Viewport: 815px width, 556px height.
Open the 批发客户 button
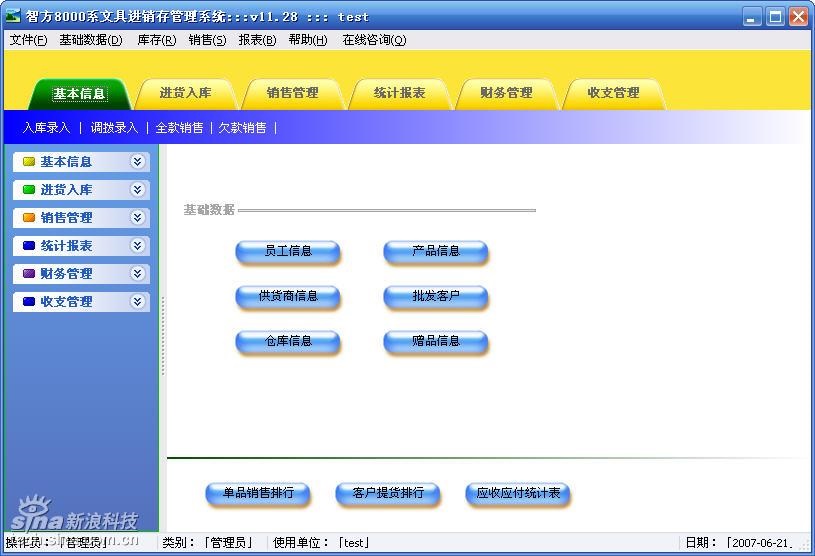436,297
